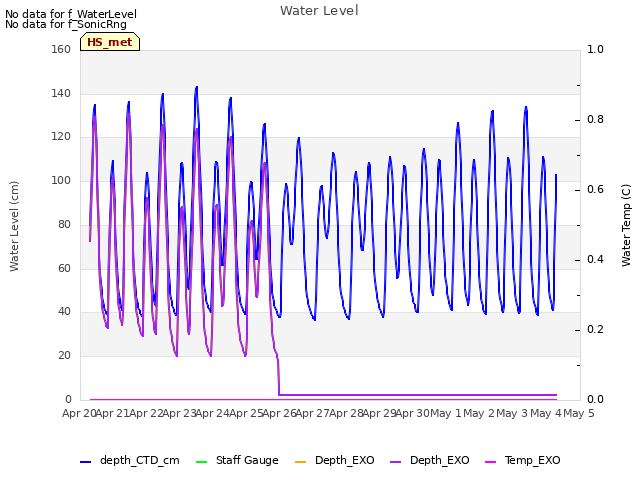
Task: Click the Apr 23 date label
Action: coord(180,413)
